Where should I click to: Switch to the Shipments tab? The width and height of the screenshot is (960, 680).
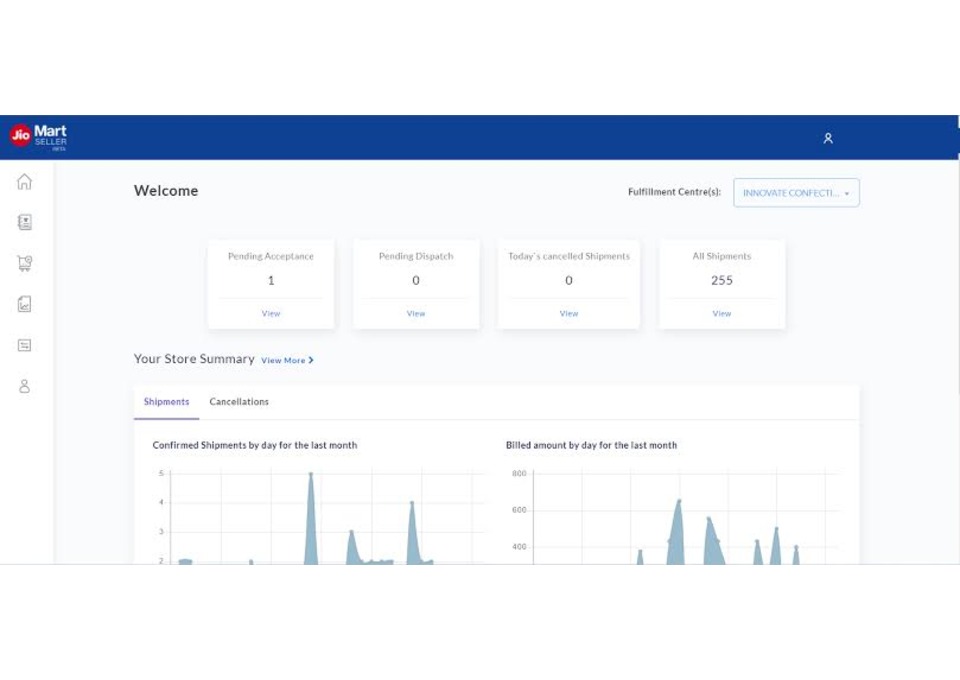pyautogui.click(x=167, y=402)
